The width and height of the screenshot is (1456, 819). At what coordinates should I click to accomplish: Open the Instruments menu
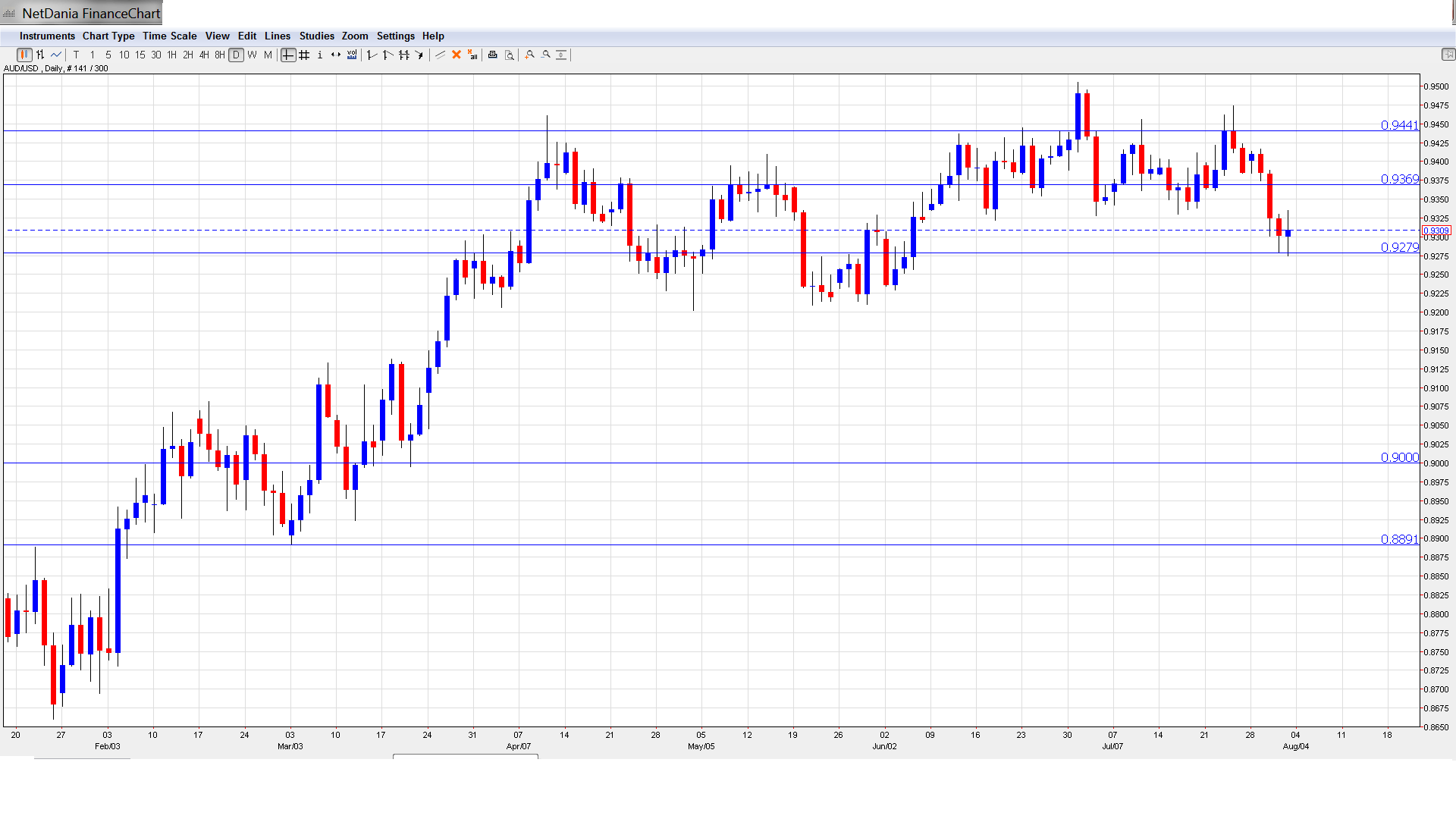(47, 36)
